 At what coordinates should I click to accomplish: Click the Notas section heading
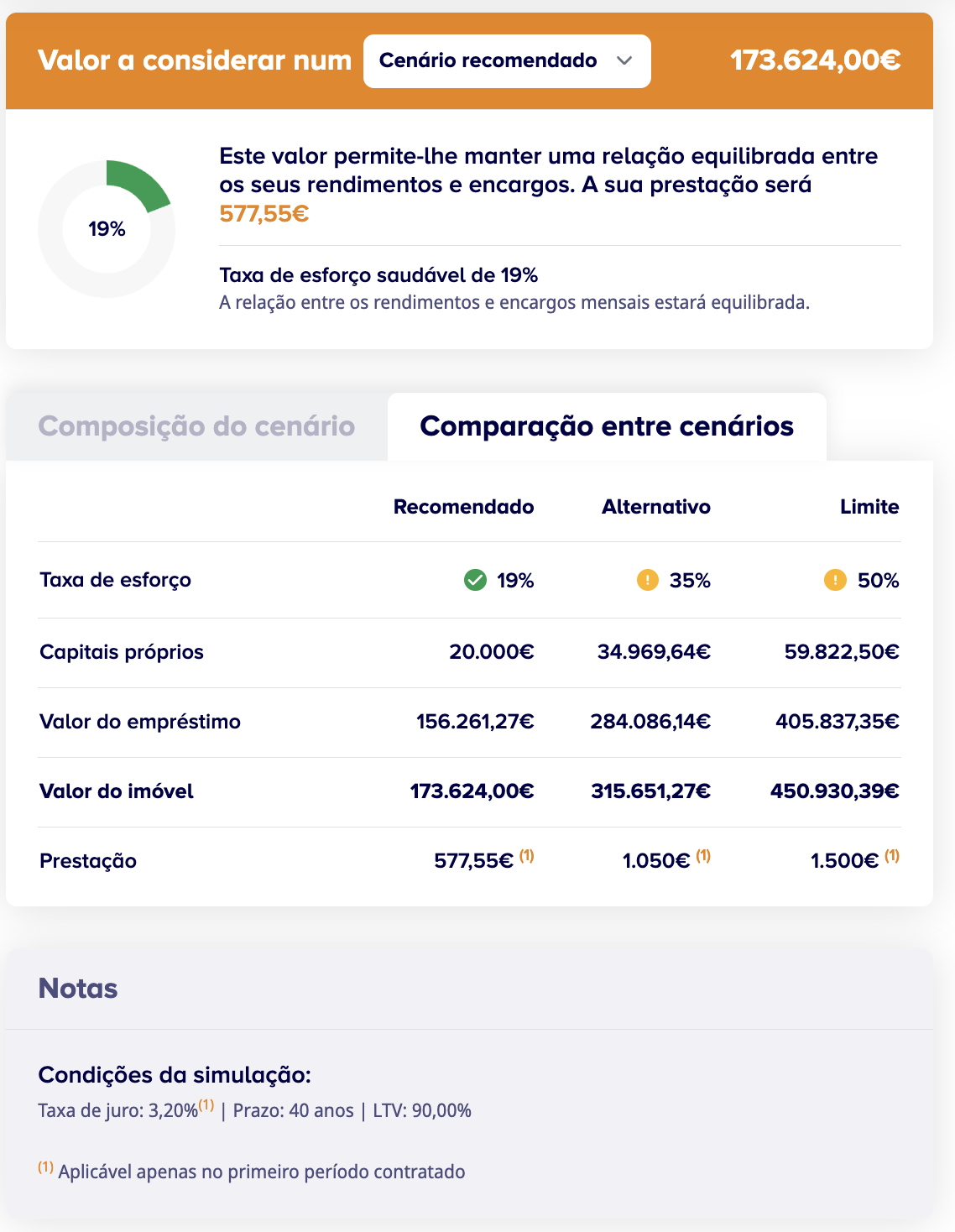tap(78, 989)
